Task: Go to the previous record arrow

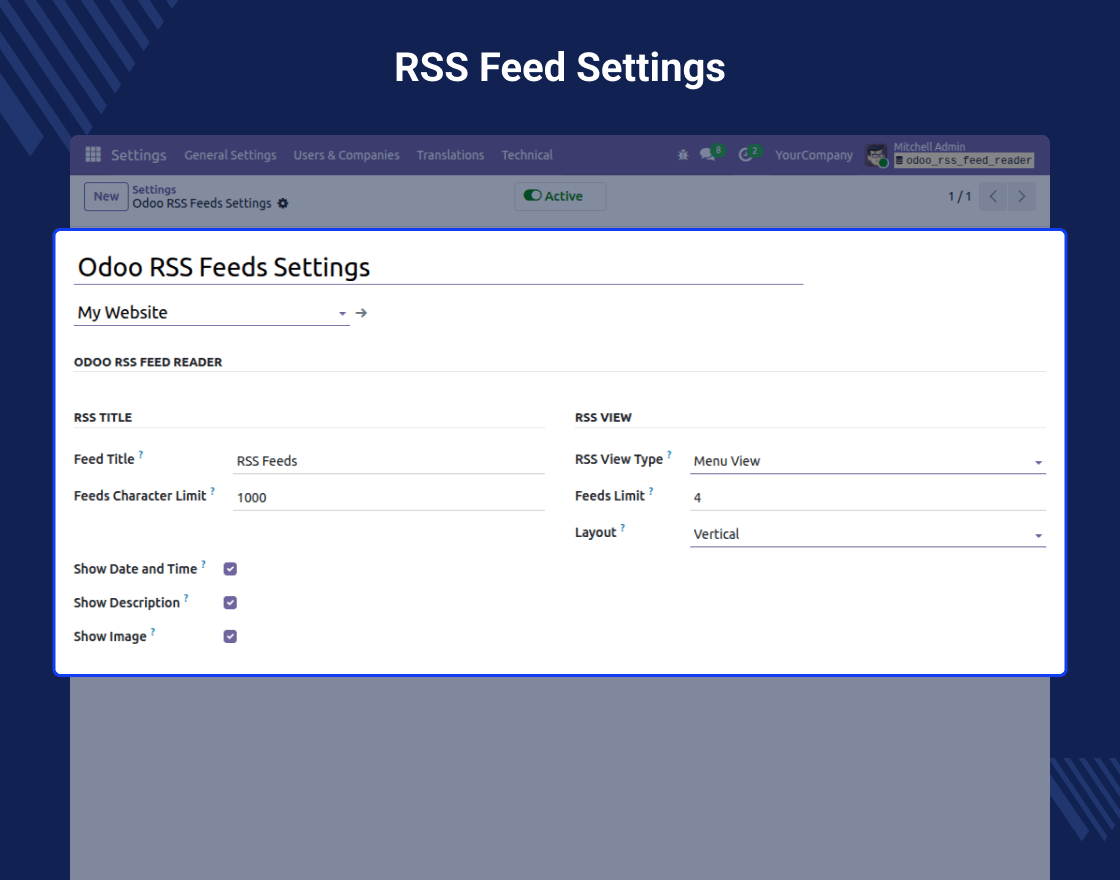Action: [x=993, y=196]
